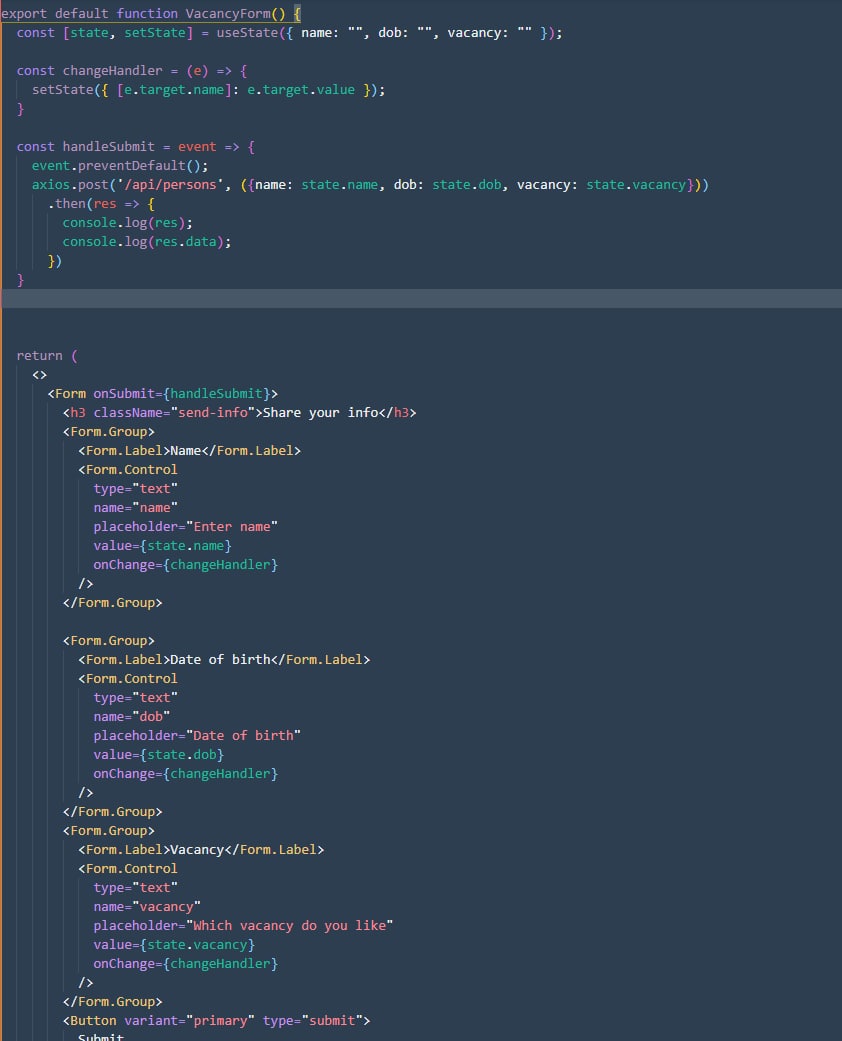The height and width of the screenshot is (1041, 842).
Task: Click 'value={state.dob}' attribute
Action: click(159, 755)
